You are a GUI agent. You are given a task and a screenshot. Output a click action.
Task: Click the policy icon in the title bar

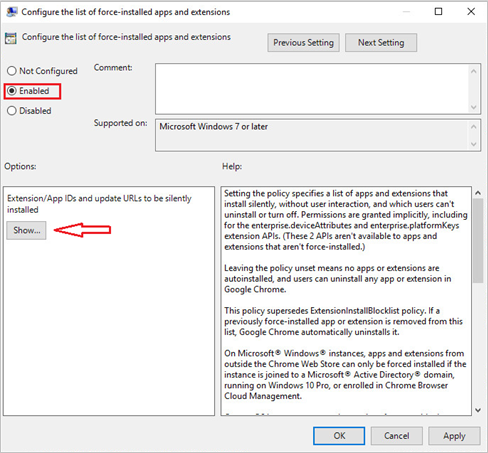click(12, 12)
